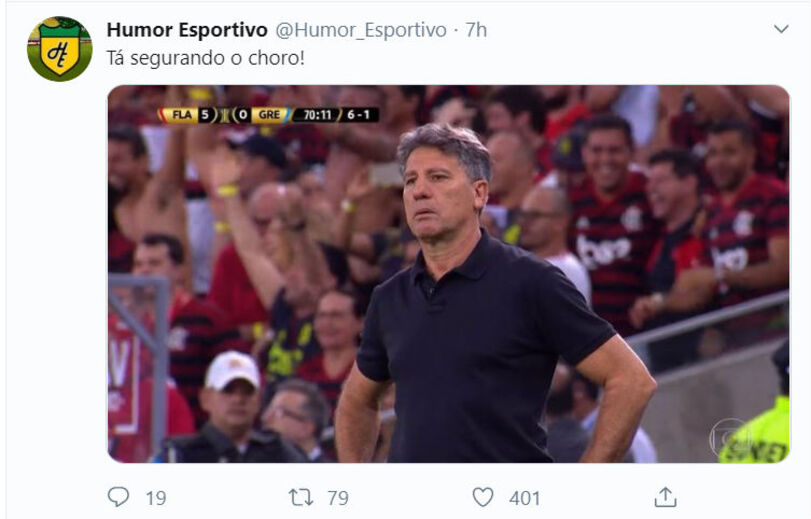811x519 pixels.
Task: Click the FLA score number 5
Action: coord(205,114)
